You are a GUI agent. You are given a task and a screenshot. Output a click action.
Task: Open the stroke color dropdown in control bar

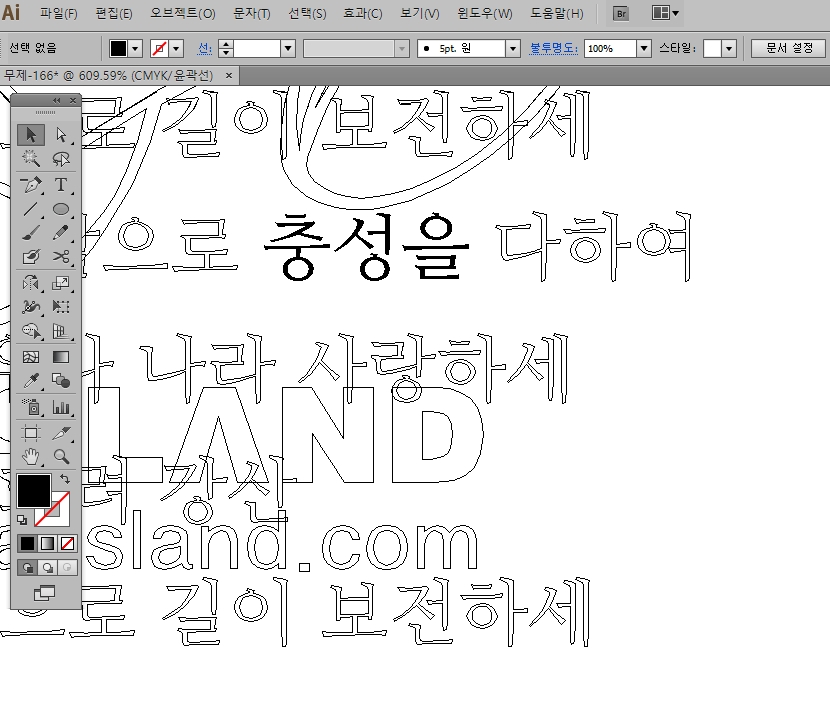pos(176,49)
